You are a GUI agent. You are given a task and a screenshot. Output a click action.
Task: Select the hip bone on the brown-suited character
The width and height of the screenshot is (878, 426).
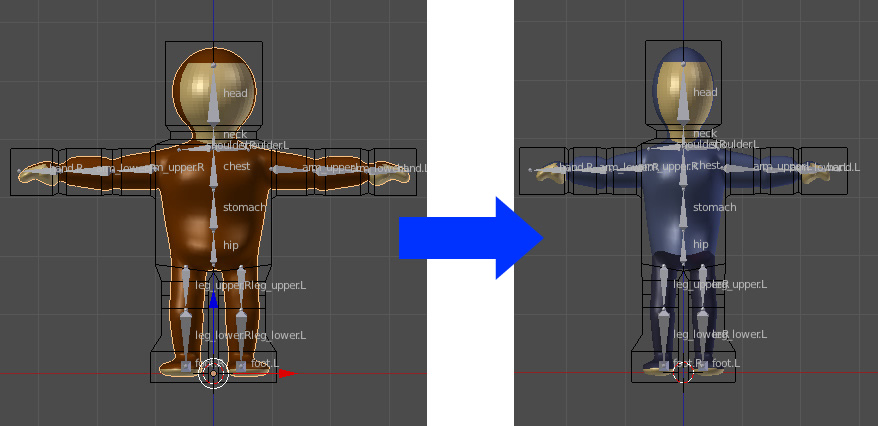213,248
